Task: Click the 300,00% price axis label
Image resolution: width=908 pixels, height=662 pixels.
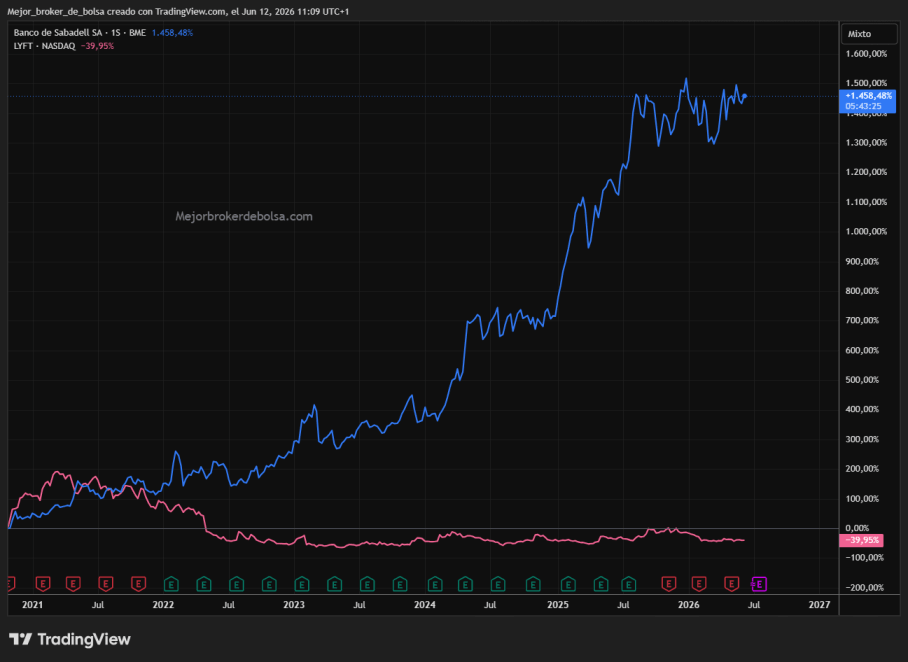Action: click(x=862, y=440)
